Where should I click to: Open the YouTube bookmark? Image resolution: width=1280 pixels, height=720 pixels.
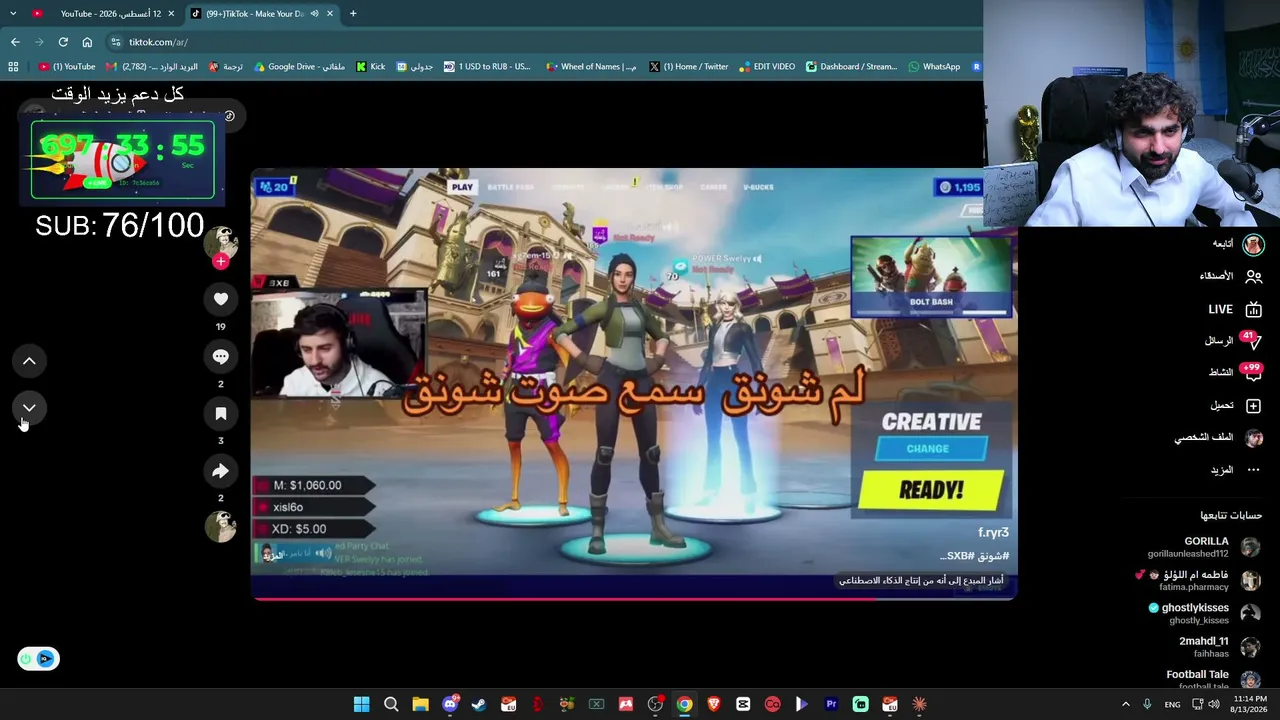[x=67, y=67]
